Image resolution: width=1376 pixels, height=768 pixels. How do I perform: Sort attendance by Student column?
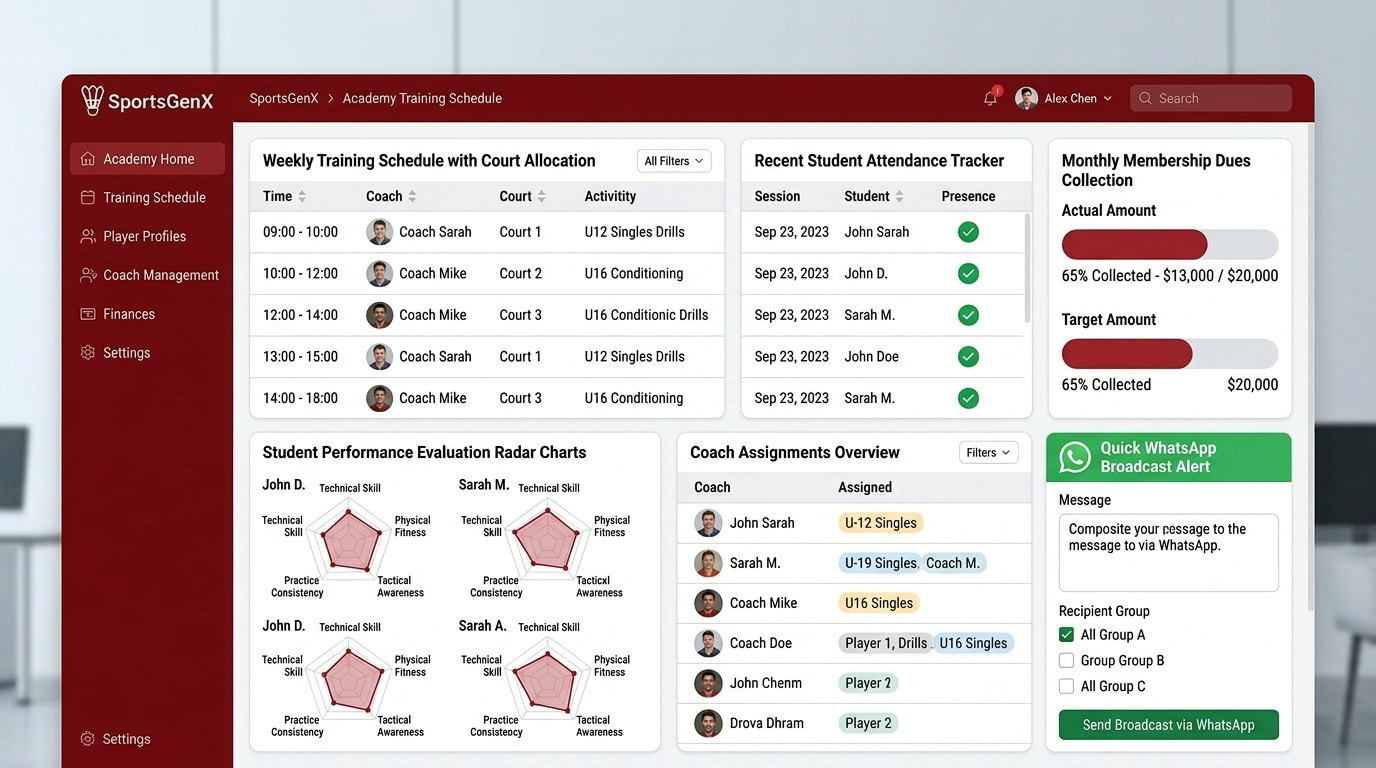[899, 197]
